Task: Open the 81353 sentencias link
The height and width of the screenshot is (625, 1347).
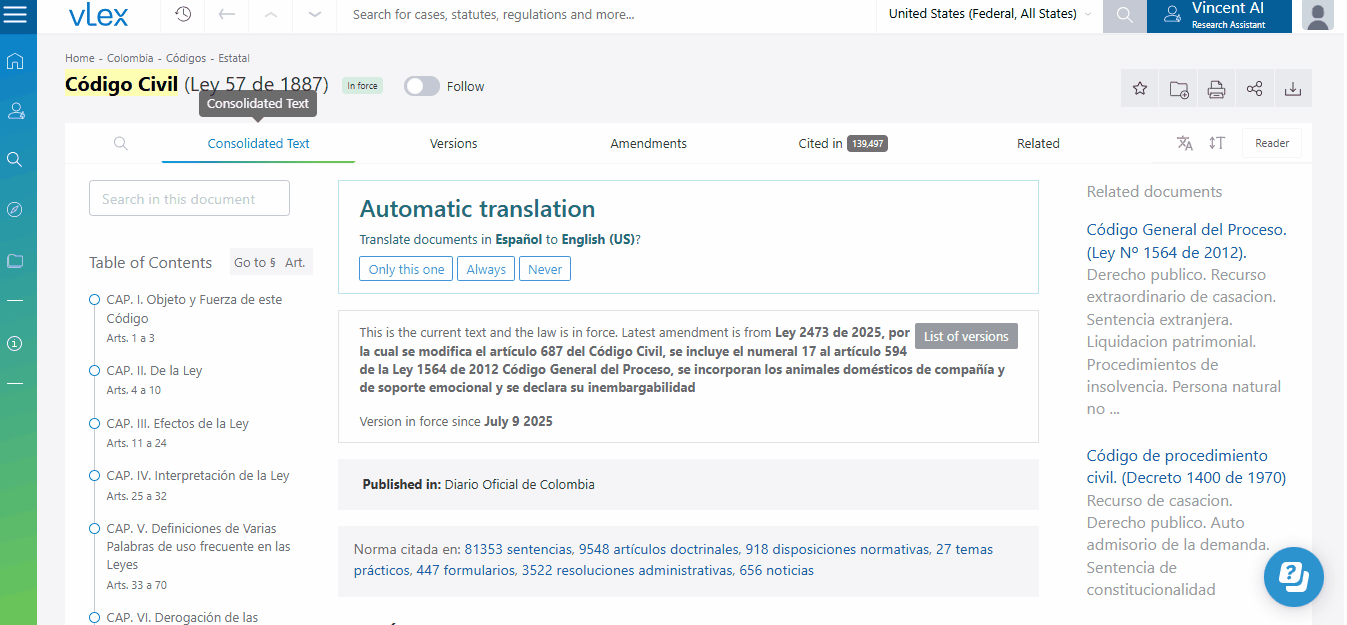Action: point(518,549)
